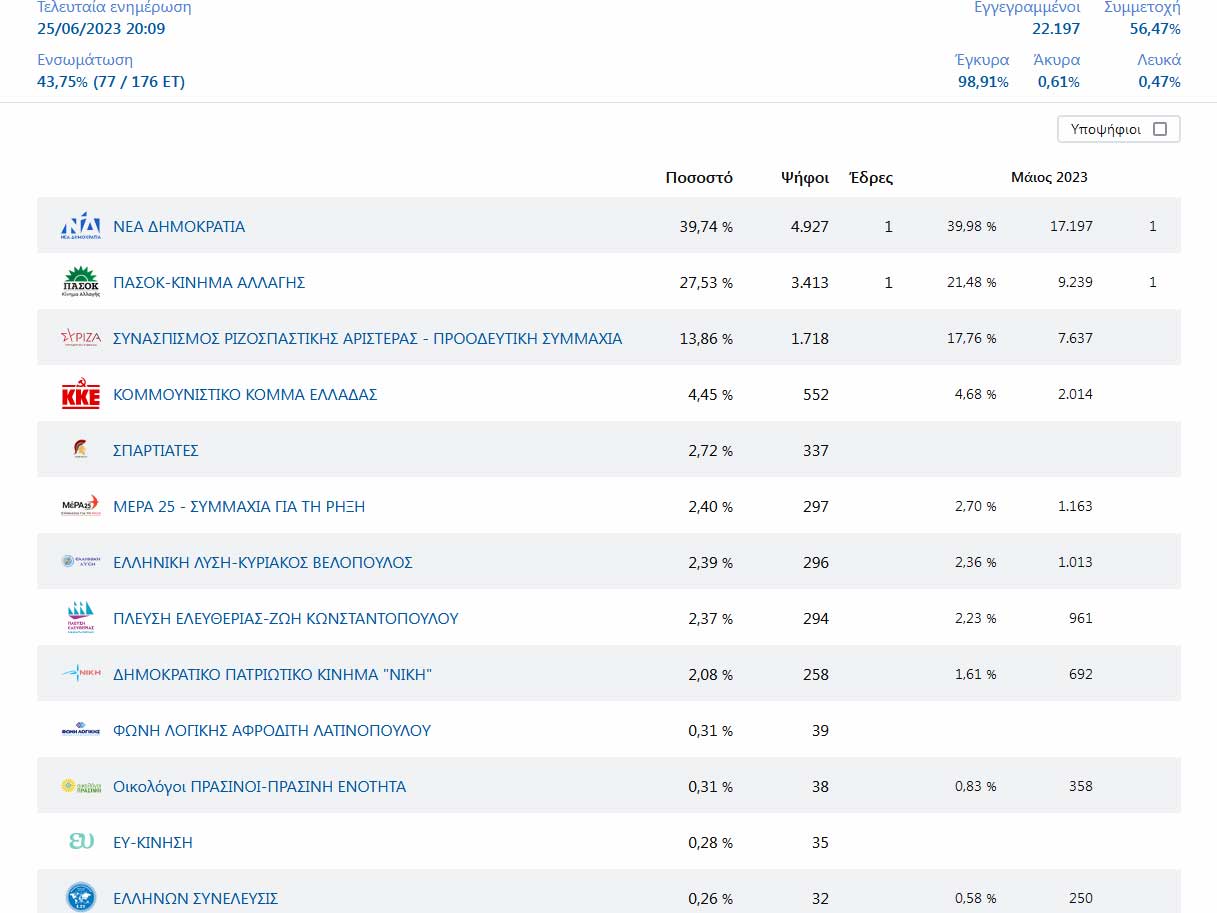Enable the Υποψήφιοι checkbox
The image size is (1217, 913).
(1160, 129)
